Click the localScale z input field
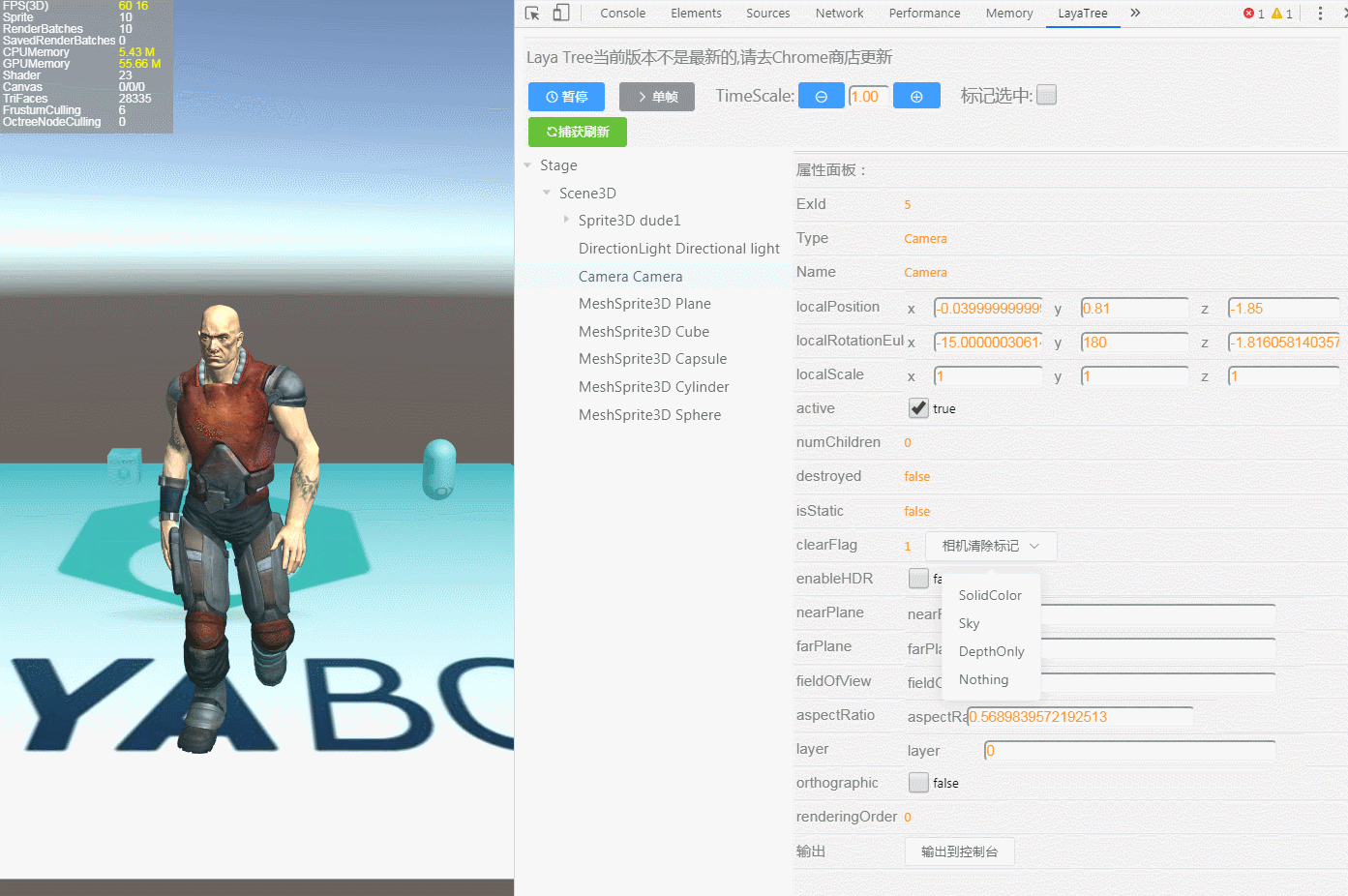This screenshot has height=896, width=1348. pyautogui.click(x=1283, y=376)
